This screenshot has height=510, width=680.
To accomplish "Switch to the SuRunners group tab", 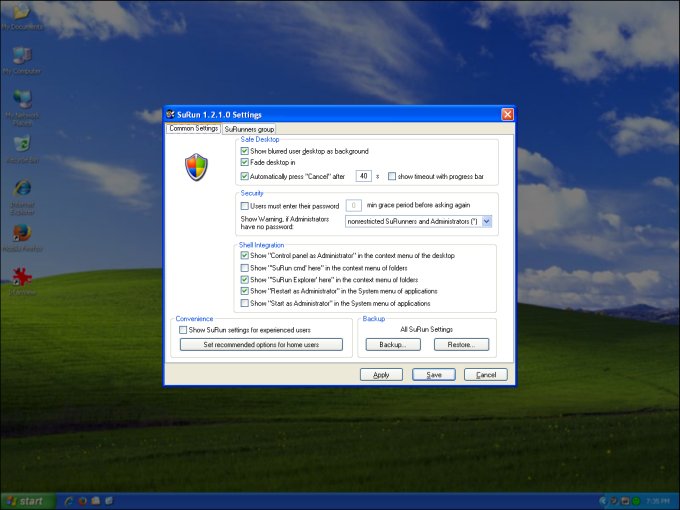I will [x=249, y=129].
